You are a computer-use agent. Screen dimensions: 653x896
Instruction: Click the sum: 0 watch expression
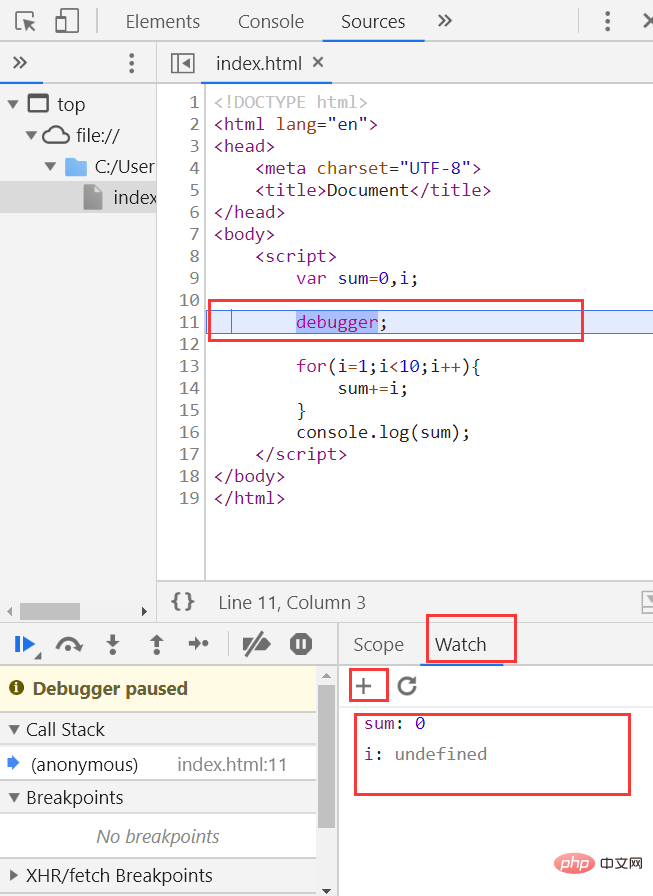[395, 723]
